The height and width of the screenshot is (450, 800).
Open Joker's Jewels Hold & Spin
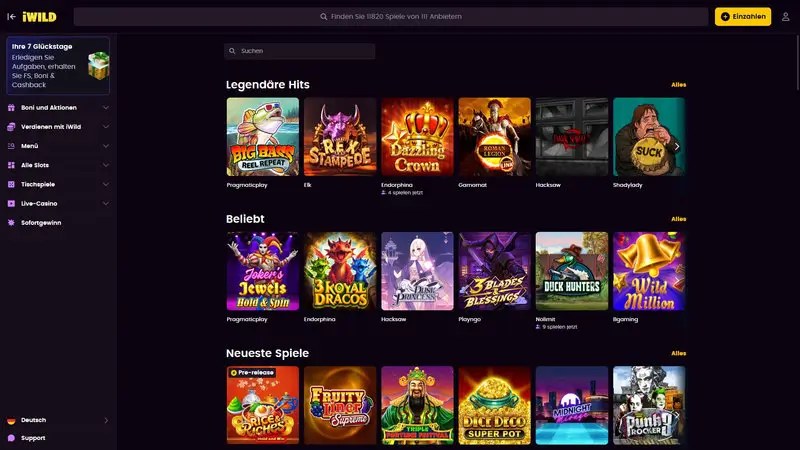tap(263, 271)
